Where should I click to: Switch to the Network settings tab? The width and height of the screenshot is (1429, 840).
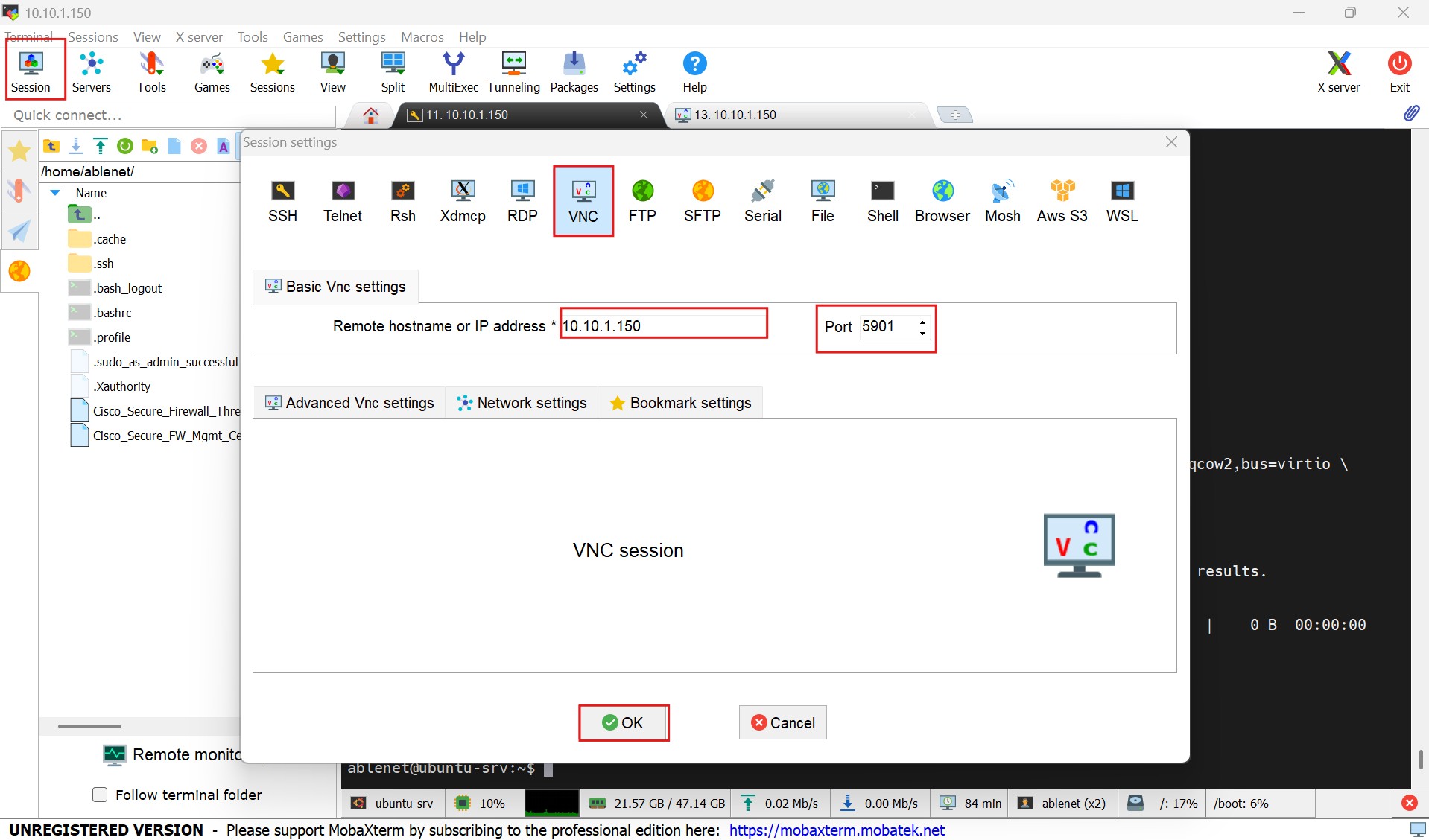point(522,403)
